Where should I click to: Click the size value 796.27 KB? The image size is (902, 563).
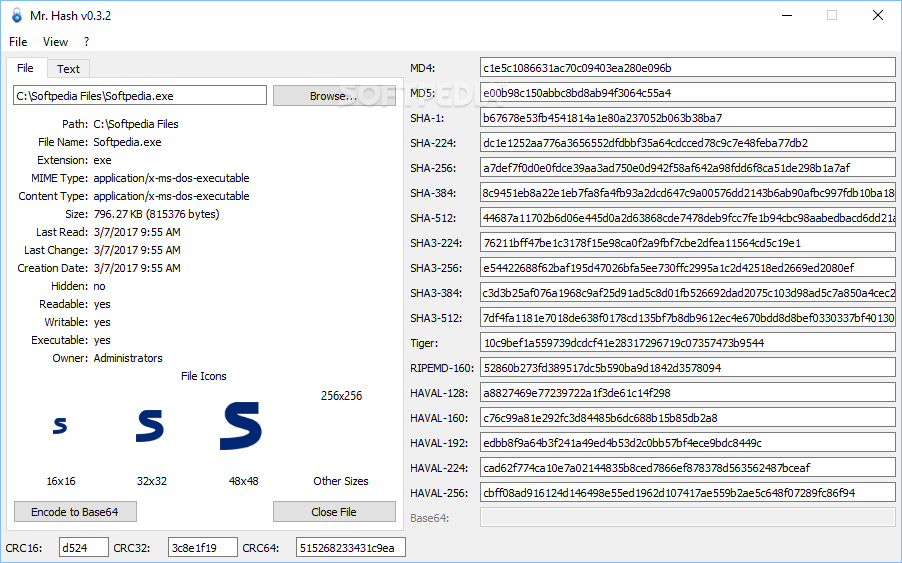click(156, 214)
